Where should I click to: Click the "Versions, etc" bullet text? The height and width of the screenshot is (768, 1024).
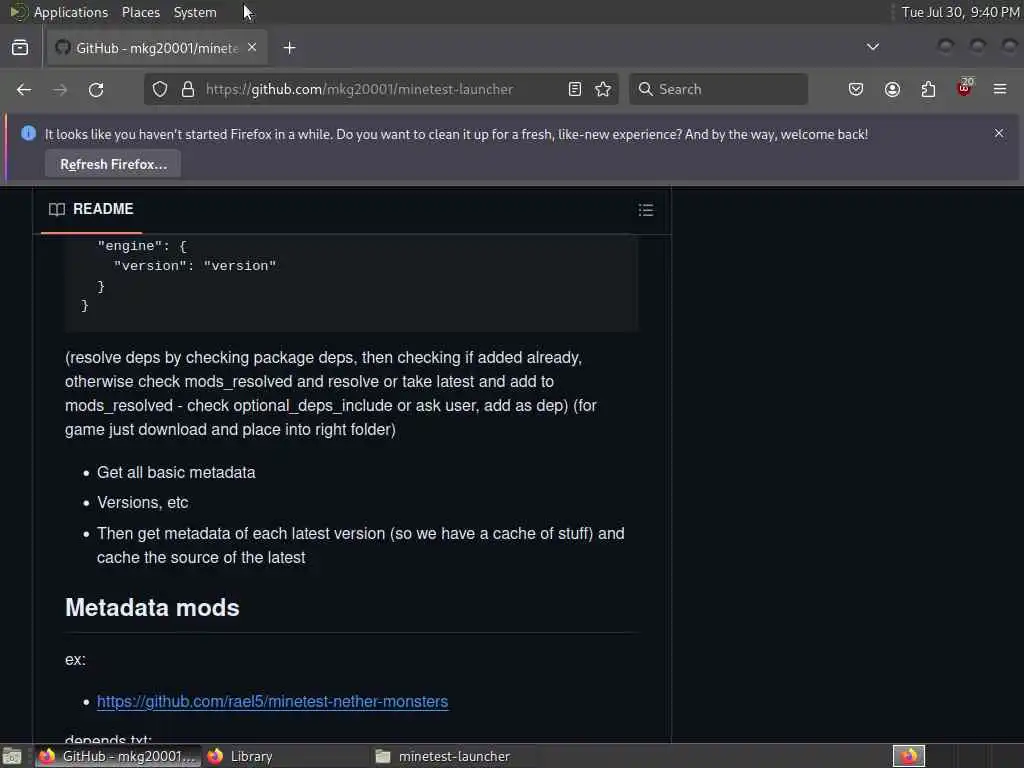point(142,503)
